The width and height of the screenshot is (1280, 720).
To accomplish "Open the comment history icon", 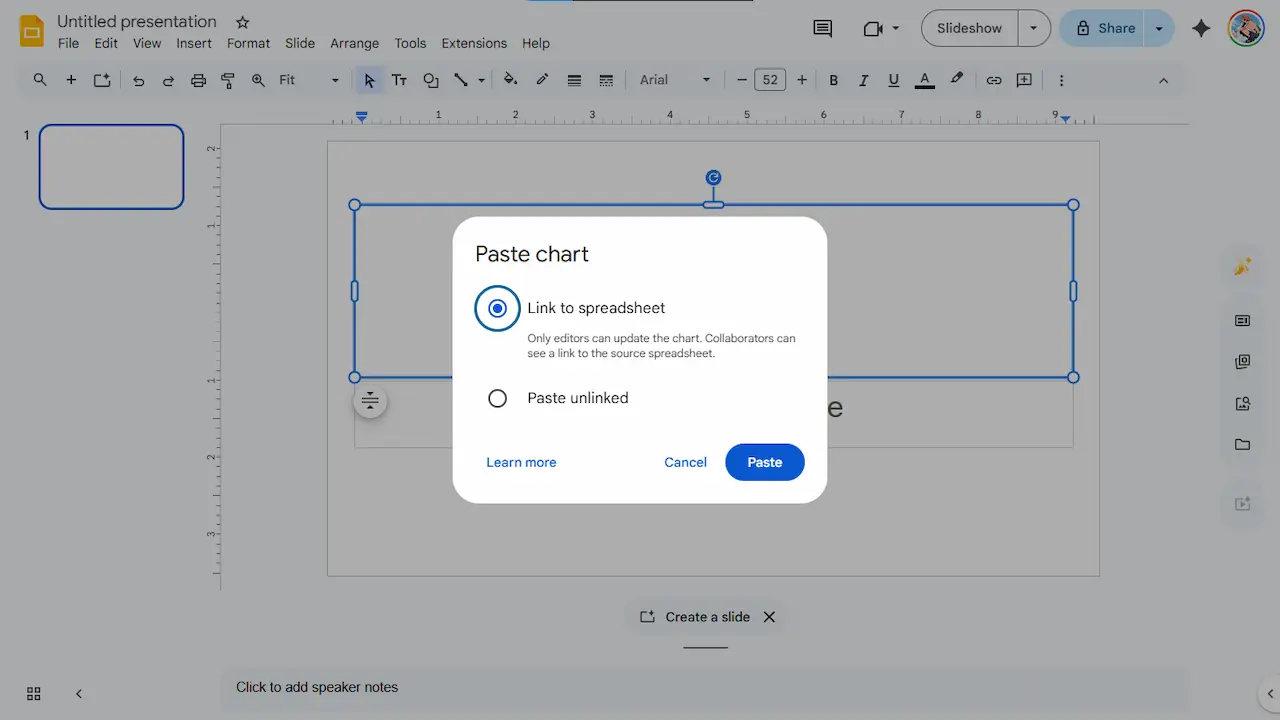I will point(823,28).
